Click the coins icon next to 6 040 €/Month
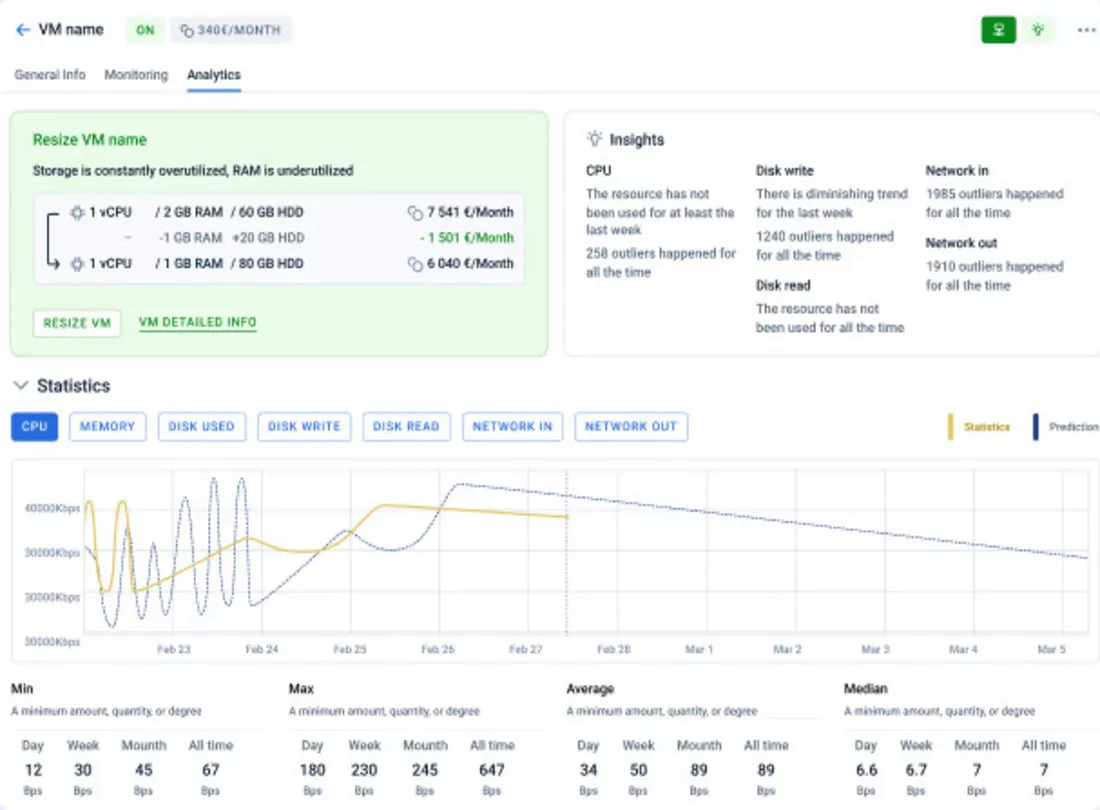The width and height of the screenshot is (1100, 810). point(415,264)
